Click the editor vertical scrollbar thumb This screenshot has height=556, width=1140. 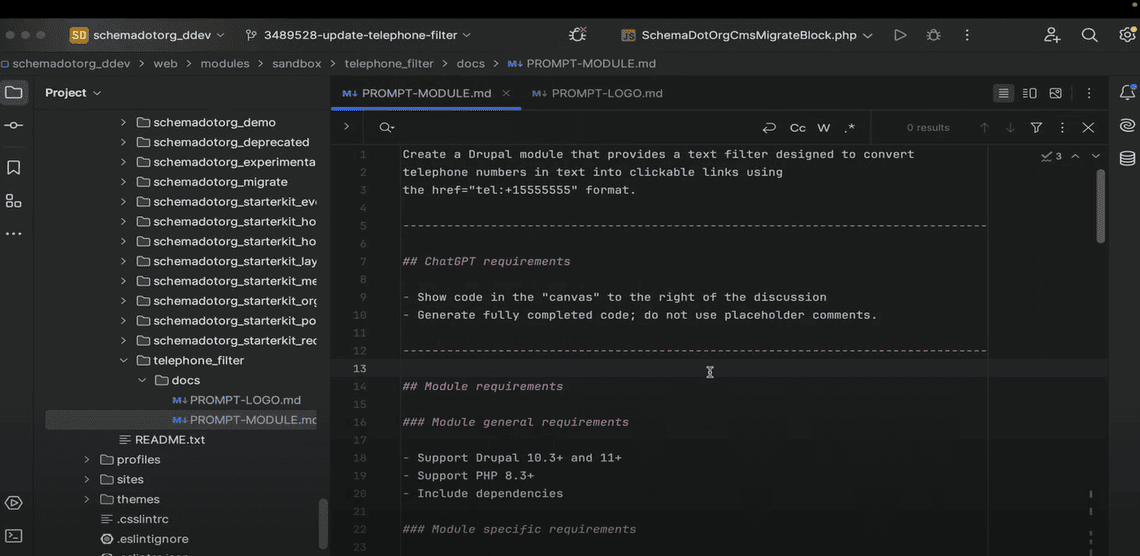(1101, 206)
